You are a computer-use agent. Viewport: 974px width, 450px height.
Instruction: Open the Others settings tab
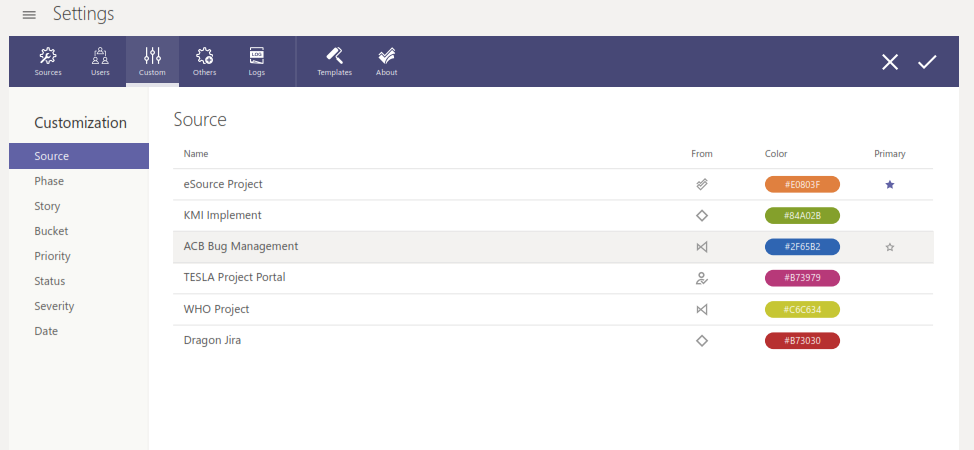pyautogui.click(x=204, y=61)
